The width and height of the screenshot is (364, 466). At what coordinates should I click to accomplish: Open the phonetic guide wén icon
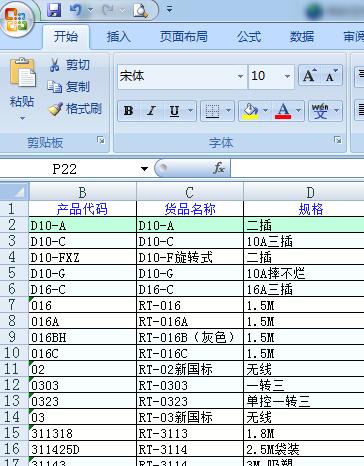tap(319, 111)
